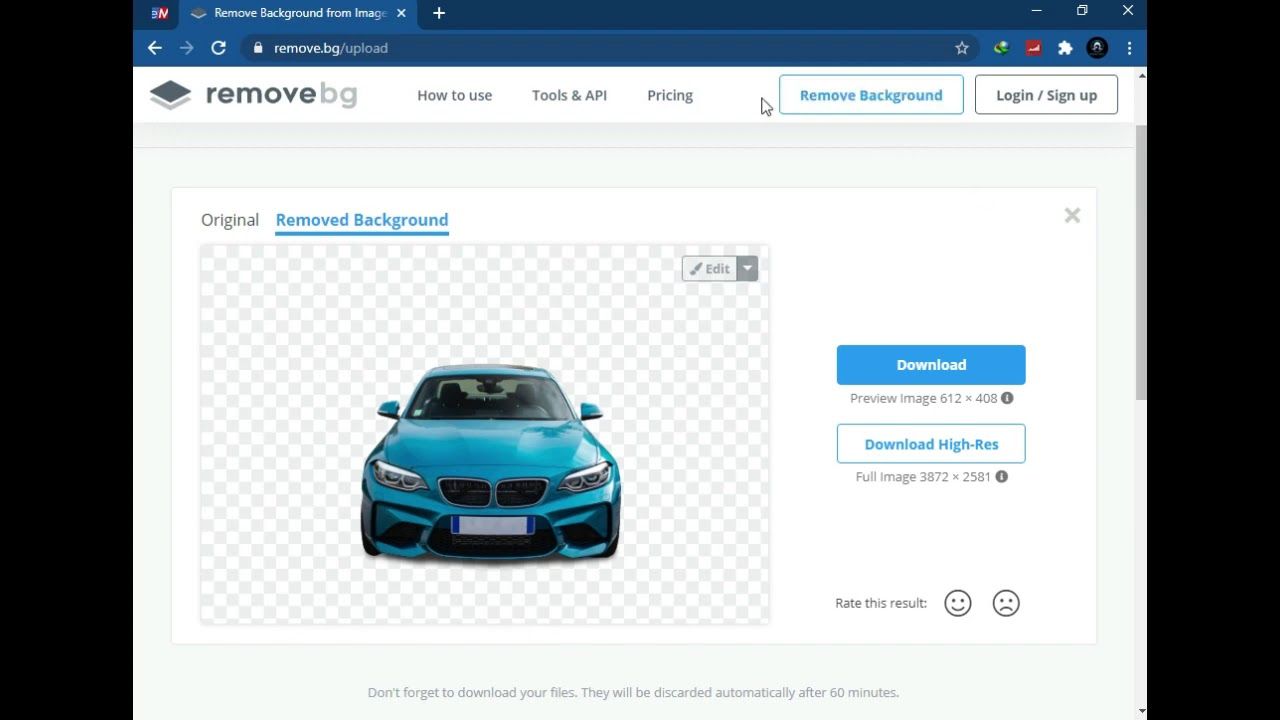This screenshot has width=1280, height=720.
Task: Click the removebg logo icon
Action: click(x=171, y=94)
